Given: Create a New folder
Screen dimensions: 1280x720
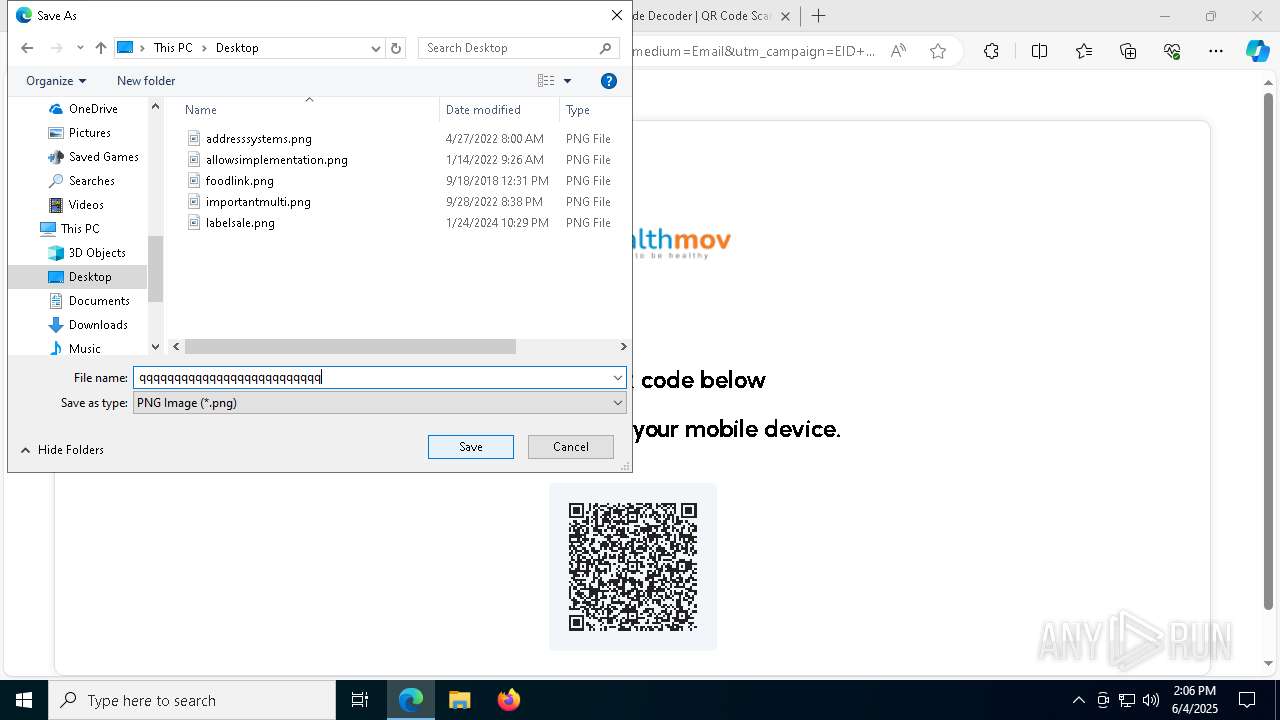Looking at the screenshot, I should (146, 81).
